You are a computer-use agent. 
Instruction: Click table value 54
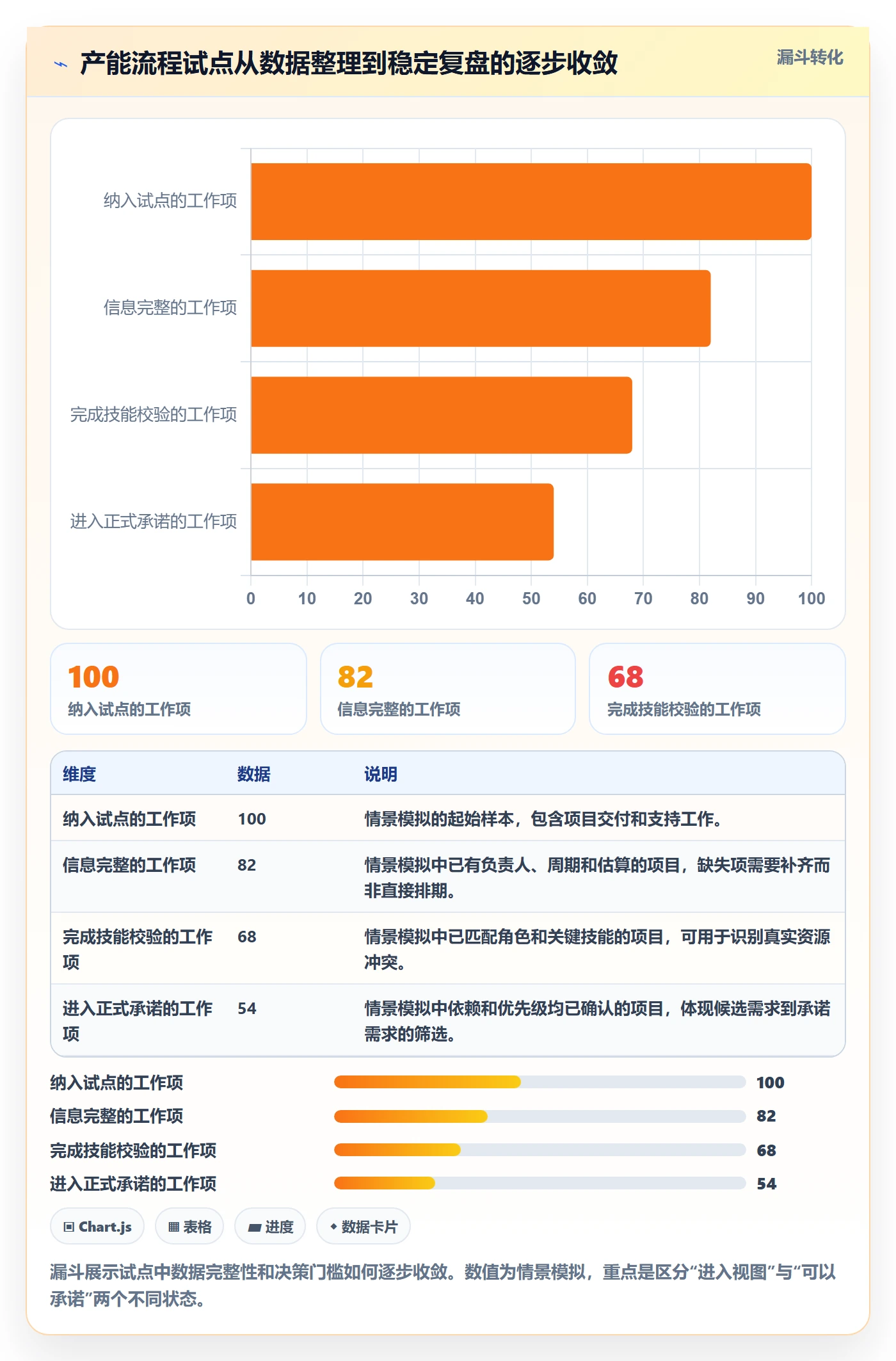[x=247, y=1008]
